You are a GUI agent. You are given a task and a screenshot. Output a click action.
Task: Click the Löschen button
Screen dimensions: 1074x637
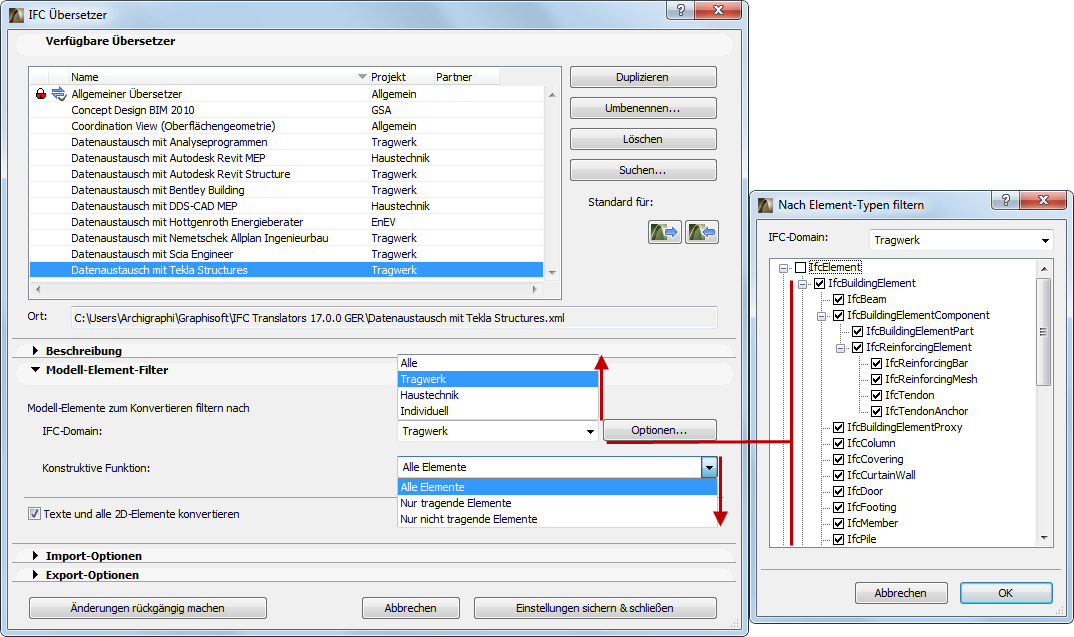pos(642,139)
